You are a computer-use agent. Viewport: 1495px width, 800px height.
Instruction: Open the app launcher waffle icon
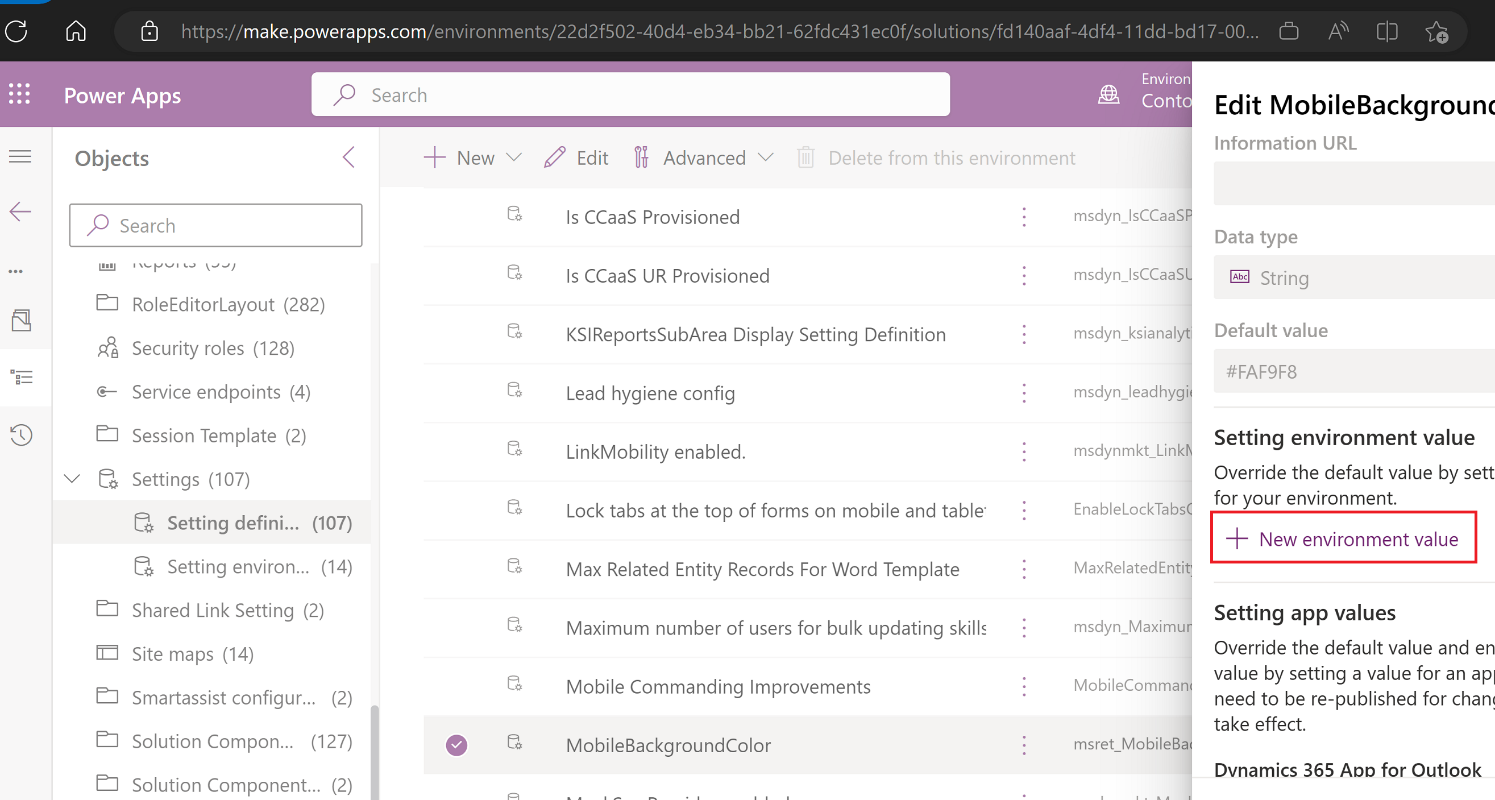point(20,95)
